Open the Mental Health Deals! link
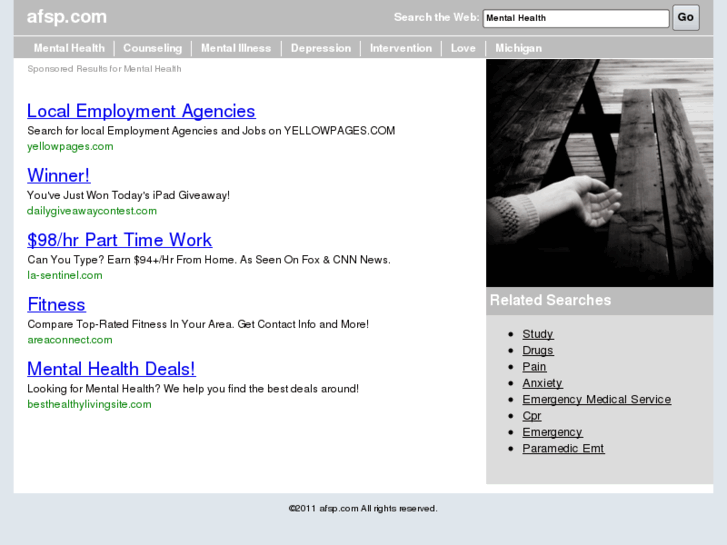 coord(111,369)
